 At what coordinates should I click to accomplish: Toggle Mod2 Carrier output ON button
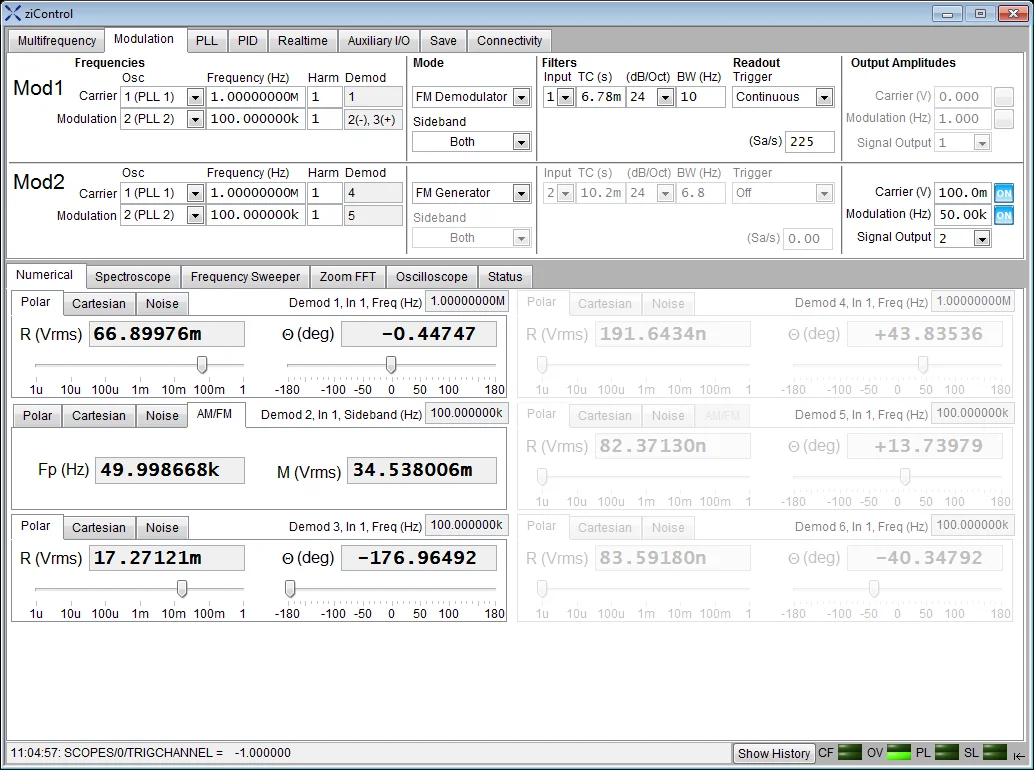[1004, 193]
